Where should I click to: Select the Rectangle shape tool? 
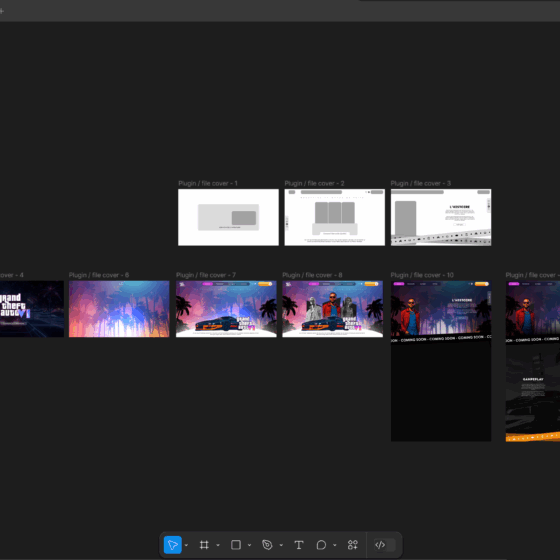tap(236, 545)
